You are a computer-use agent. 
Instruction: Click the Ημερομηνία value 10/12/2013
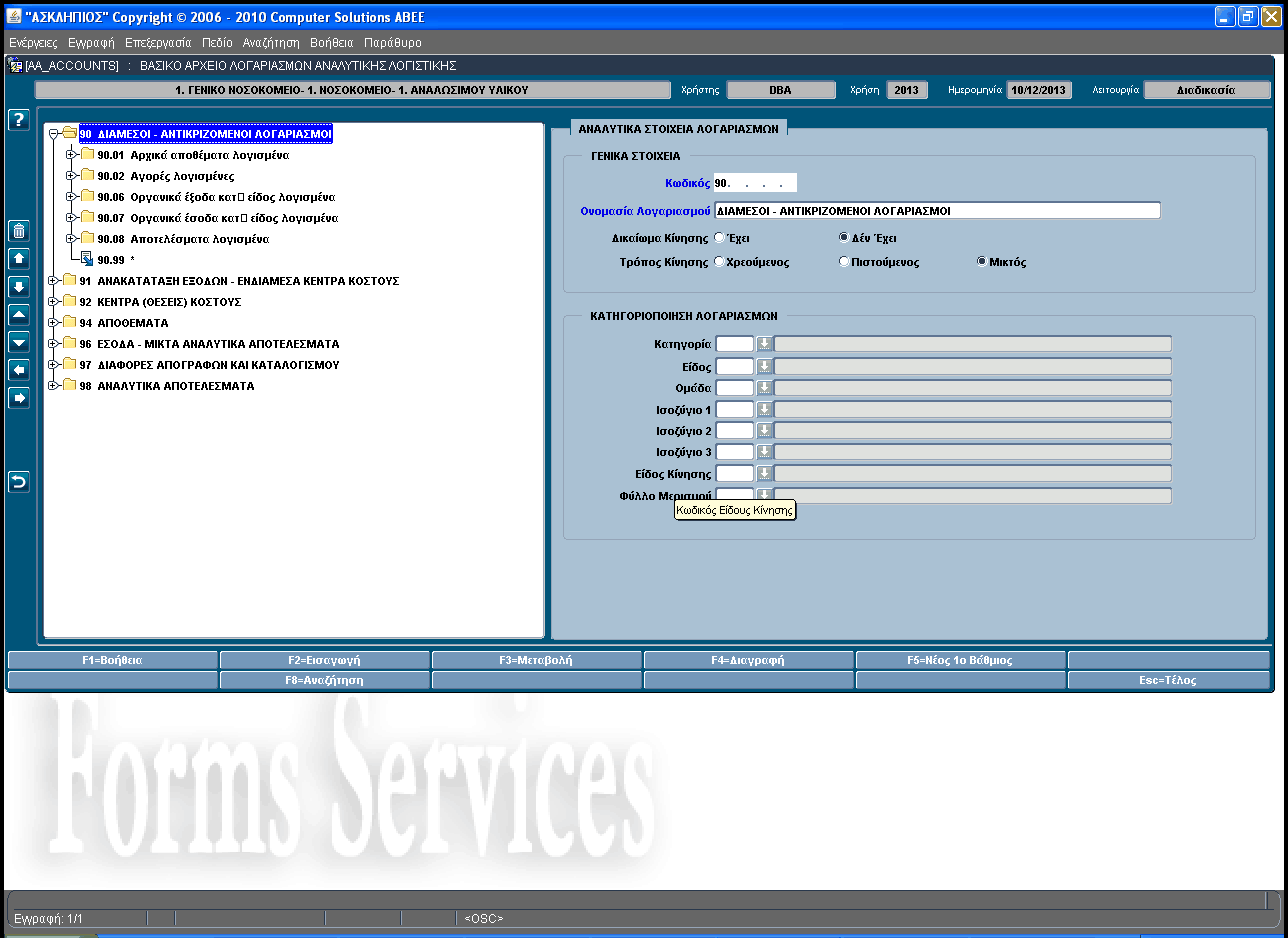(x=1039, y=90)
